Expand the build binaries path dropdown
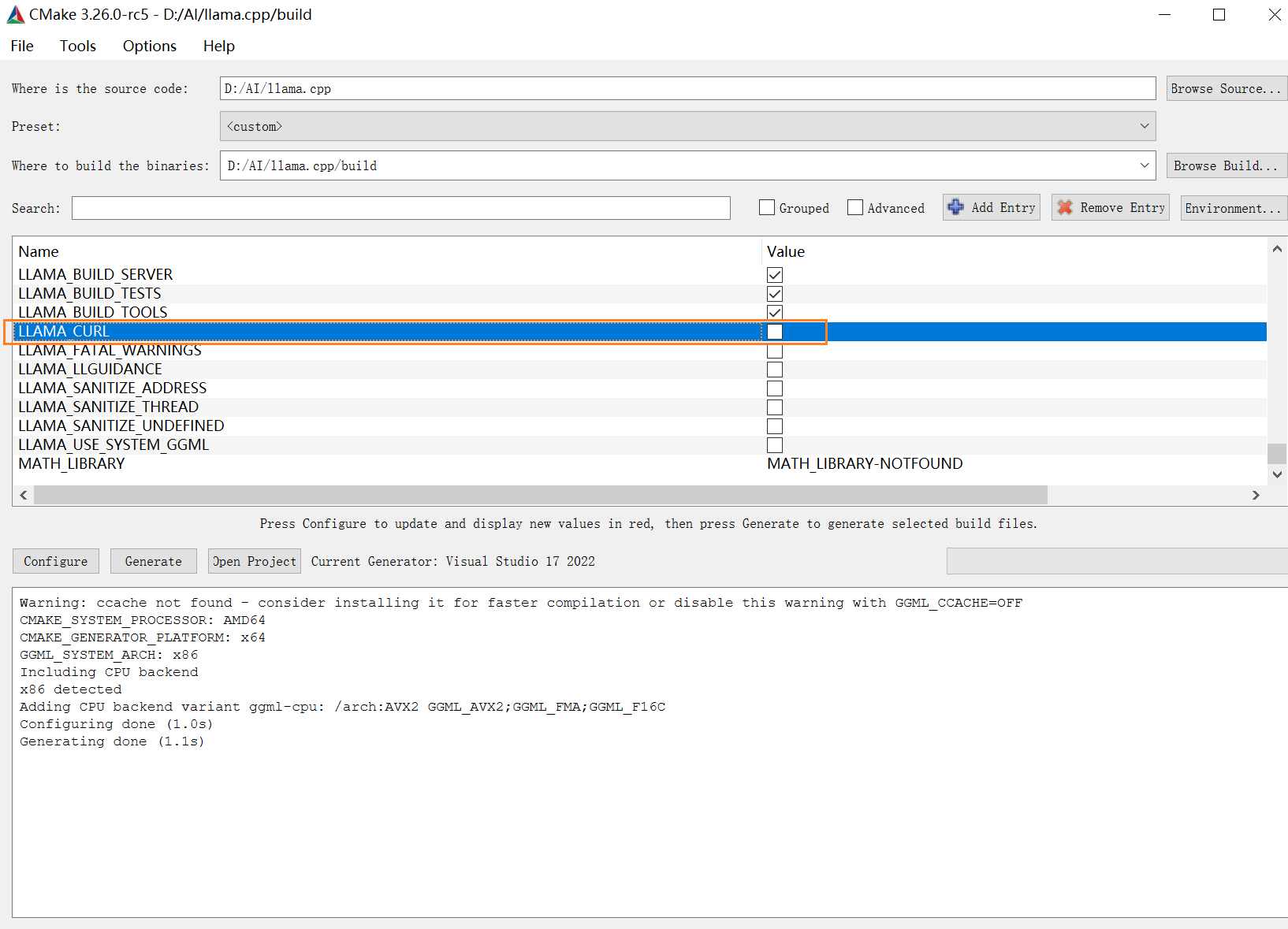The image size is (1288, 929). click(1145, 165)
